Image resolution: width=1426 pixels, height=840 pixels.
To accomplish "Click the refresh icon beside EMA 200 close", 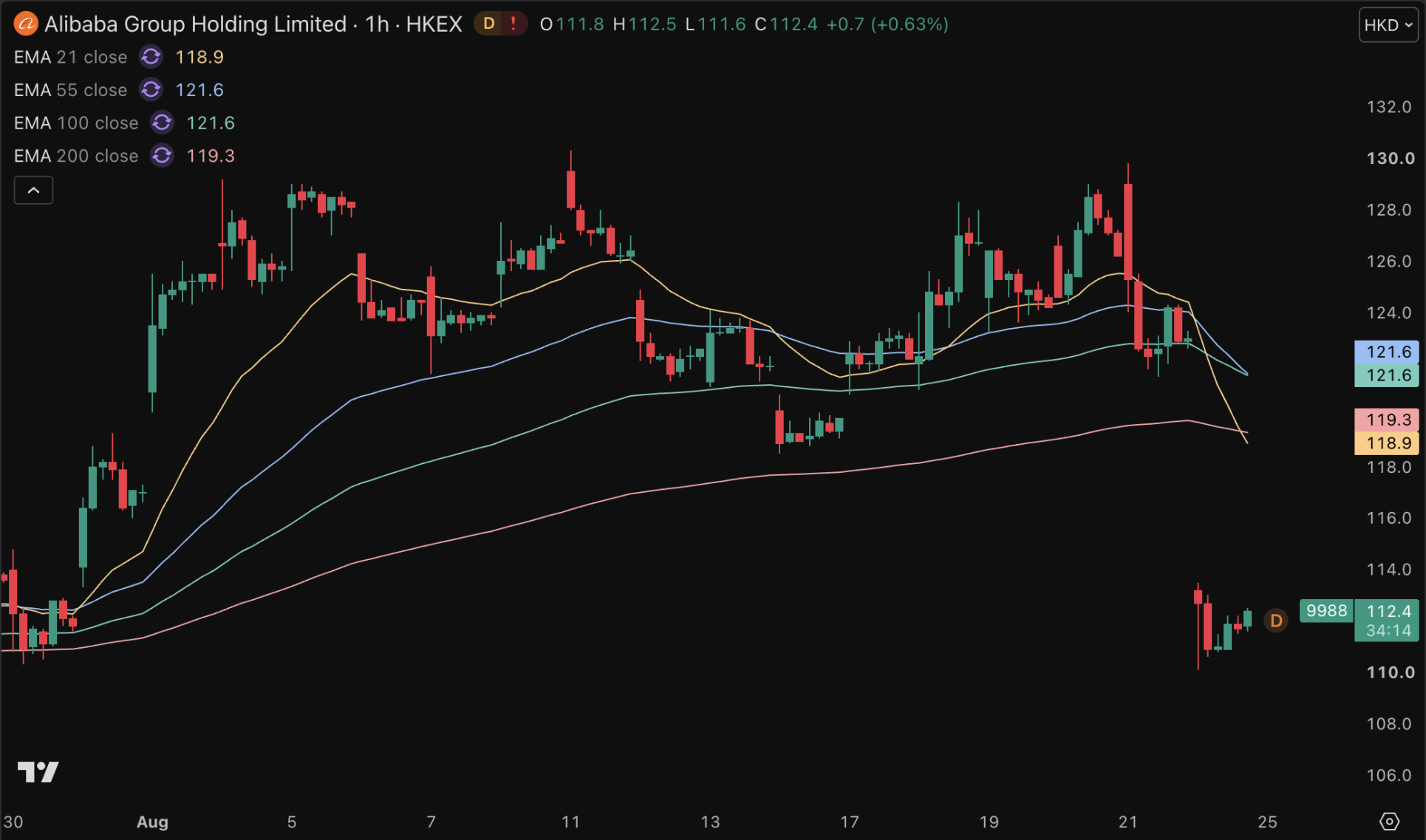I will click(x=163, y=156).
